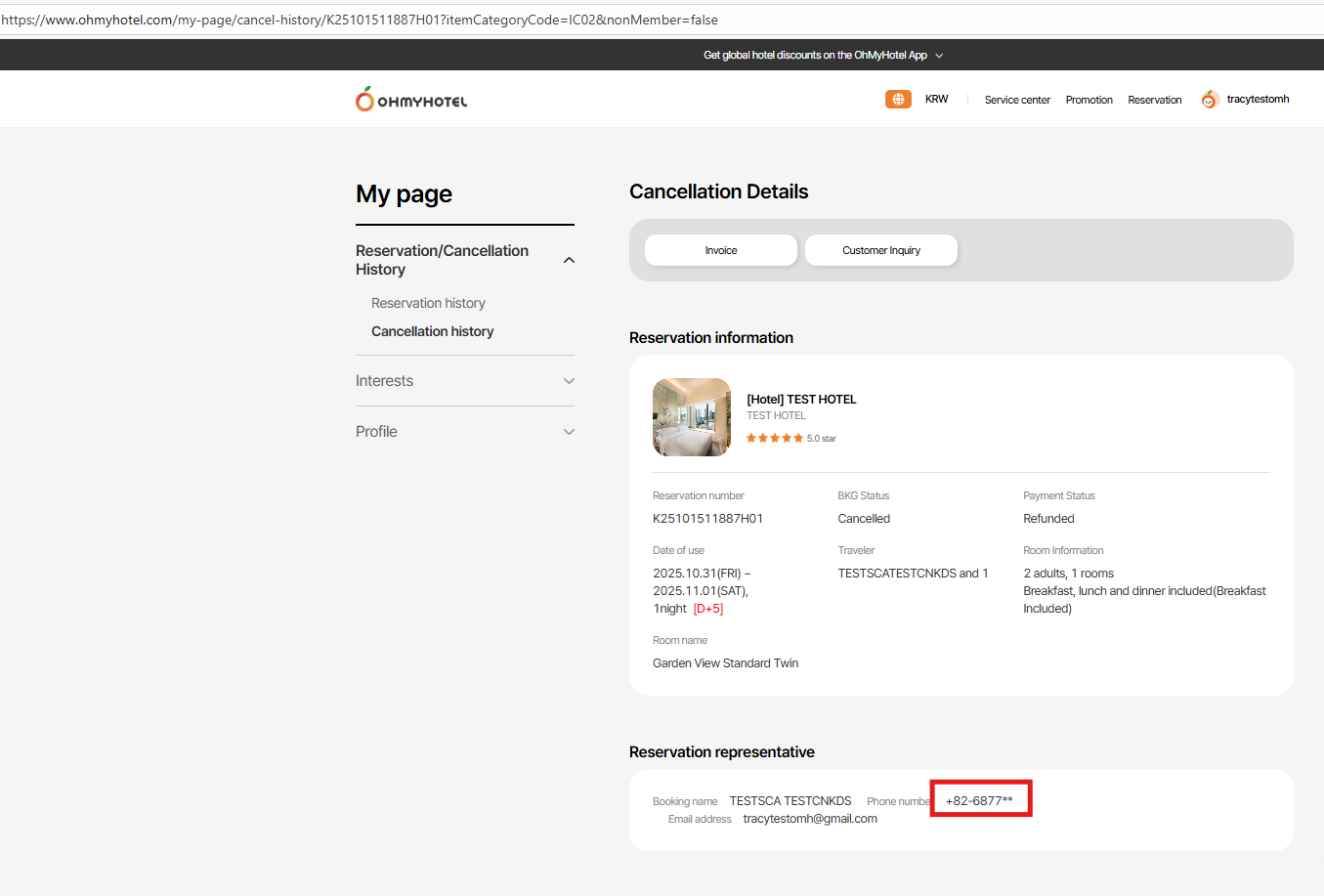This screenshot has height=896, width=1324.
Task: Click the [Hotel] TEST HOTEL title
Action: coord(801,399)
